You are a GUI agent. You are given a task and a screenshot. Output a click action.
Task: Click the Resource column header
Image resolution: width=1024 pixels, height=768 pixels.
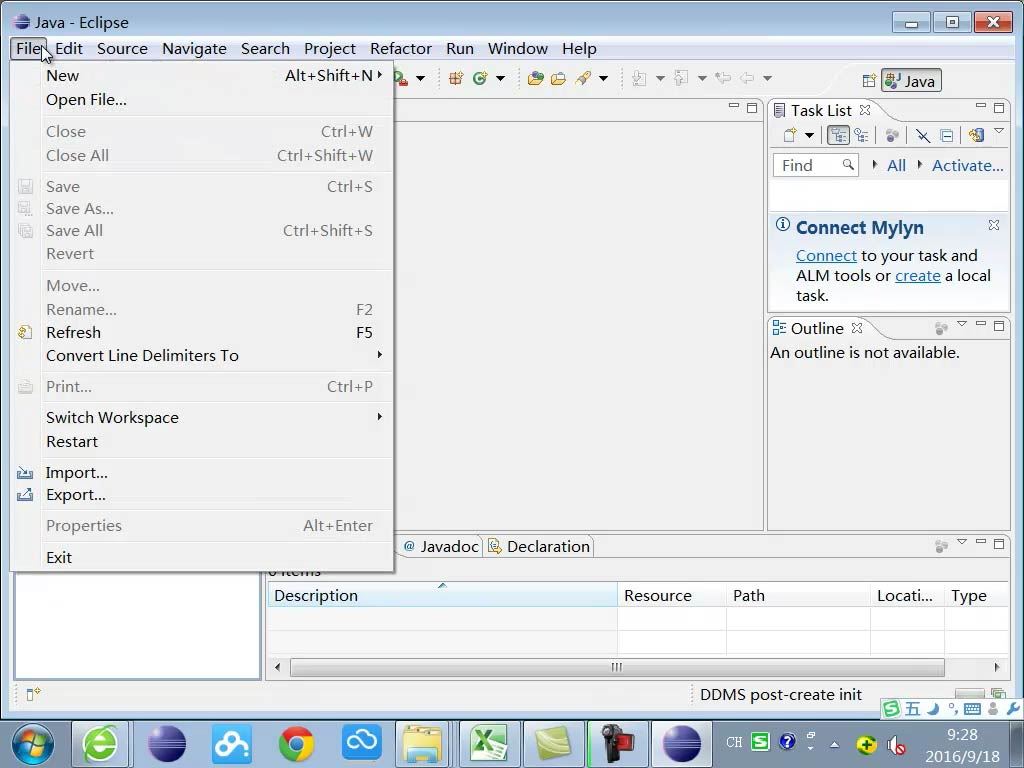click(x=671, y=596)
